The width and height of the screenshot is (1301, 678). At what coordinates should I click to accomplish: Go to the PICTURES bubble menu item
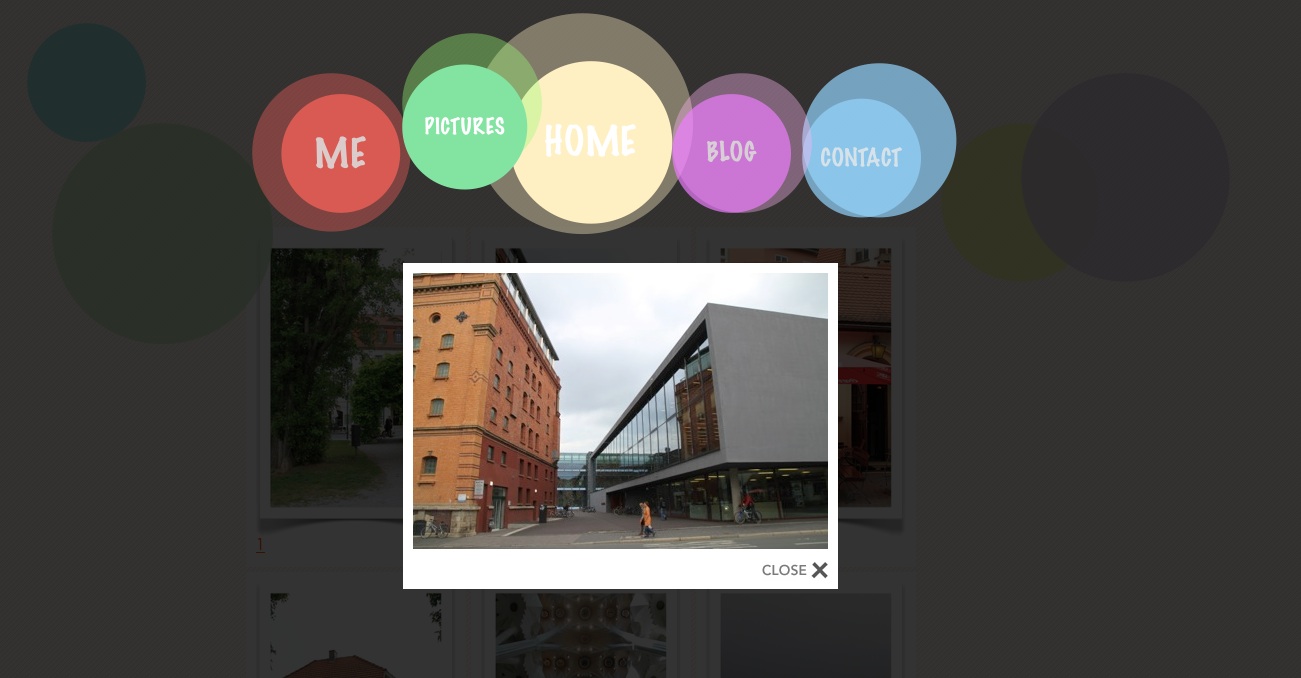tap(464, 126)
